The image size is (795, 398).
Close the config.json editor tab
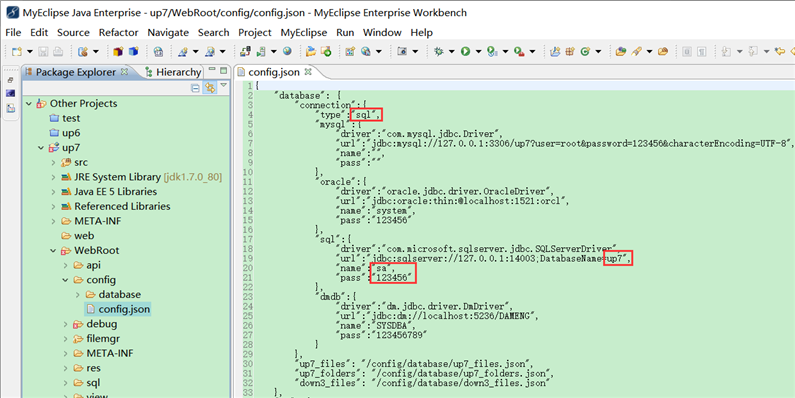[308, 72]
